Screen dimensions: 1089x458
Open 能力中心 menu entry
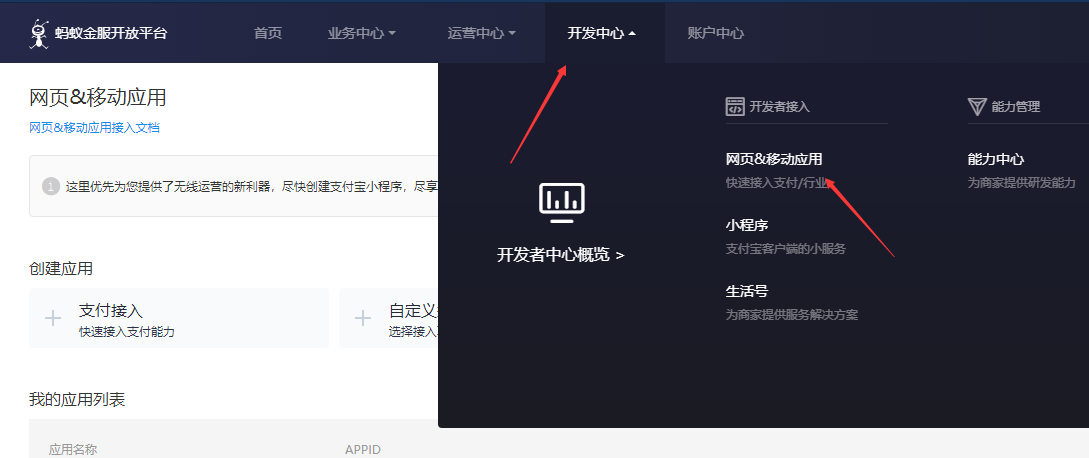point(996,159)
